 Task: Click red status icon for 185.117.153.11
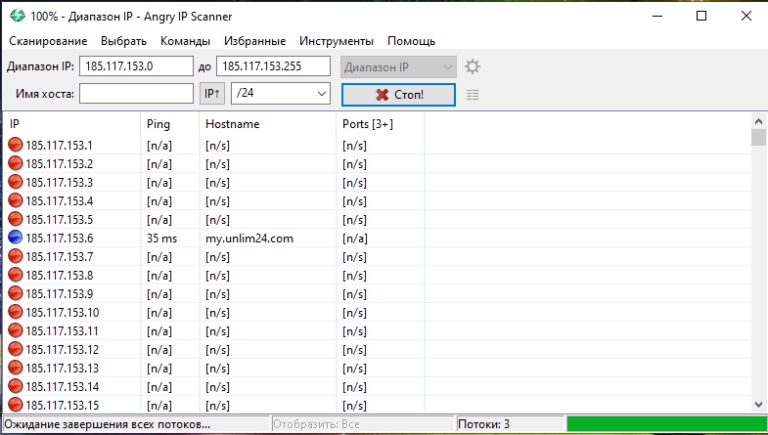(16, 331)
